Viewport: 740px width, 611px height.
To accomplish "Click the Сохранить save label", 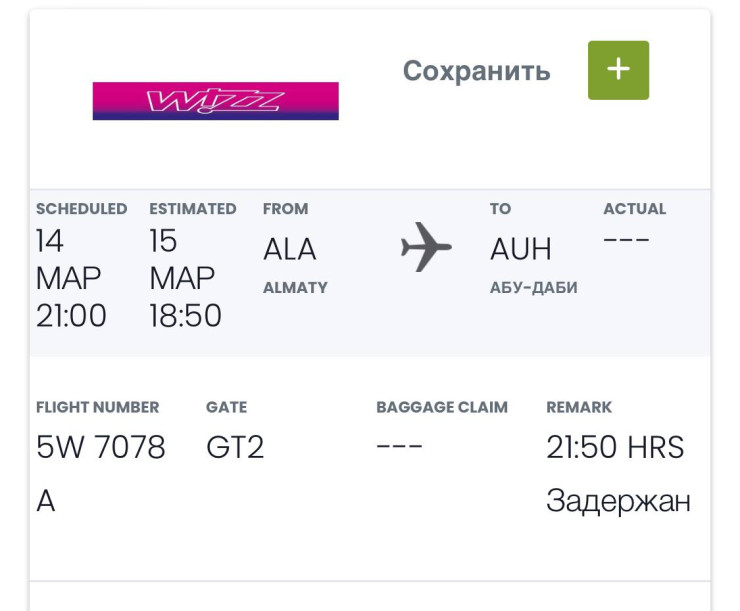I will 476,71.
